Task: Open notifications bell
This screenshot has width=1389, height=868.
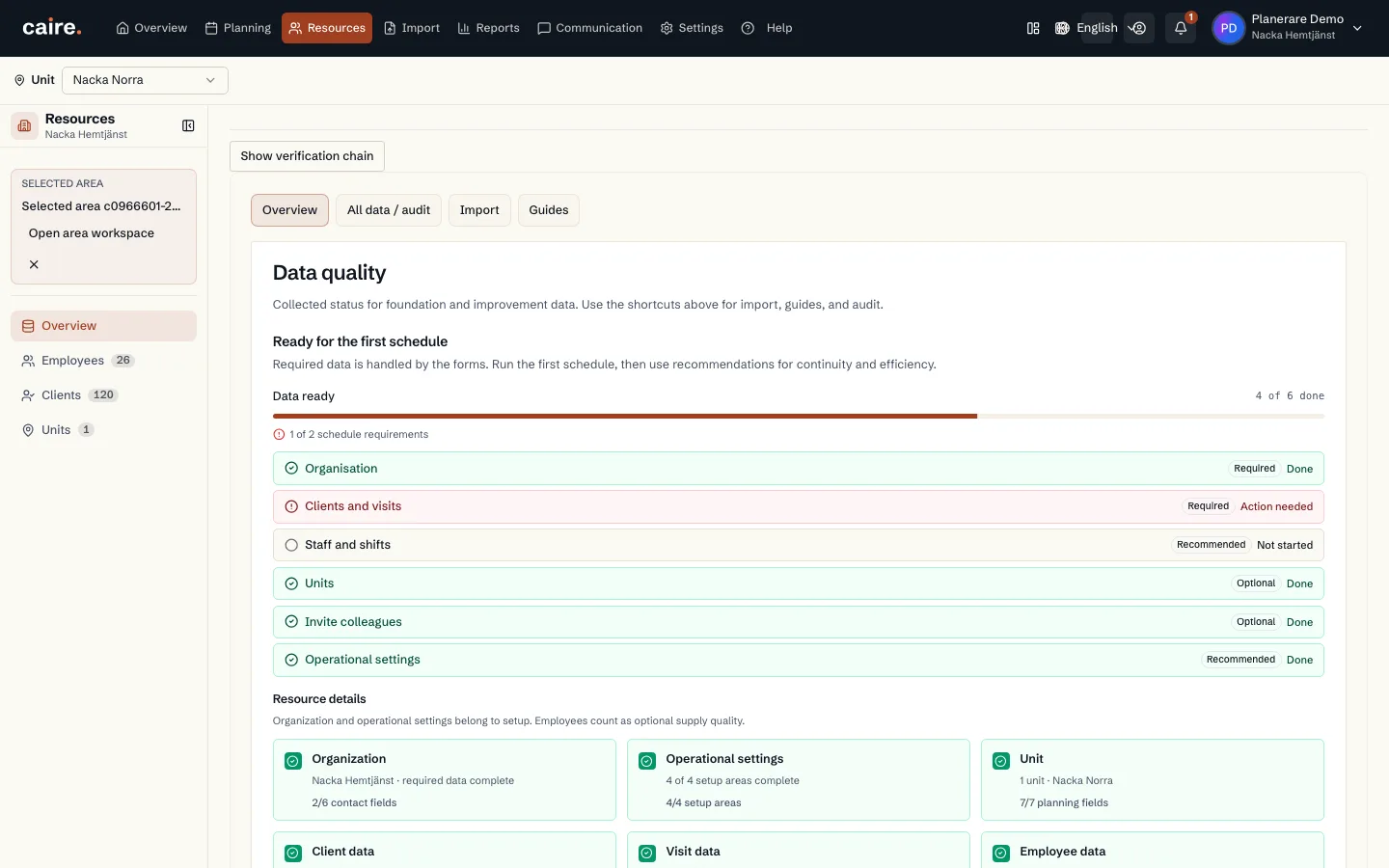Action: coord(1181,28)
